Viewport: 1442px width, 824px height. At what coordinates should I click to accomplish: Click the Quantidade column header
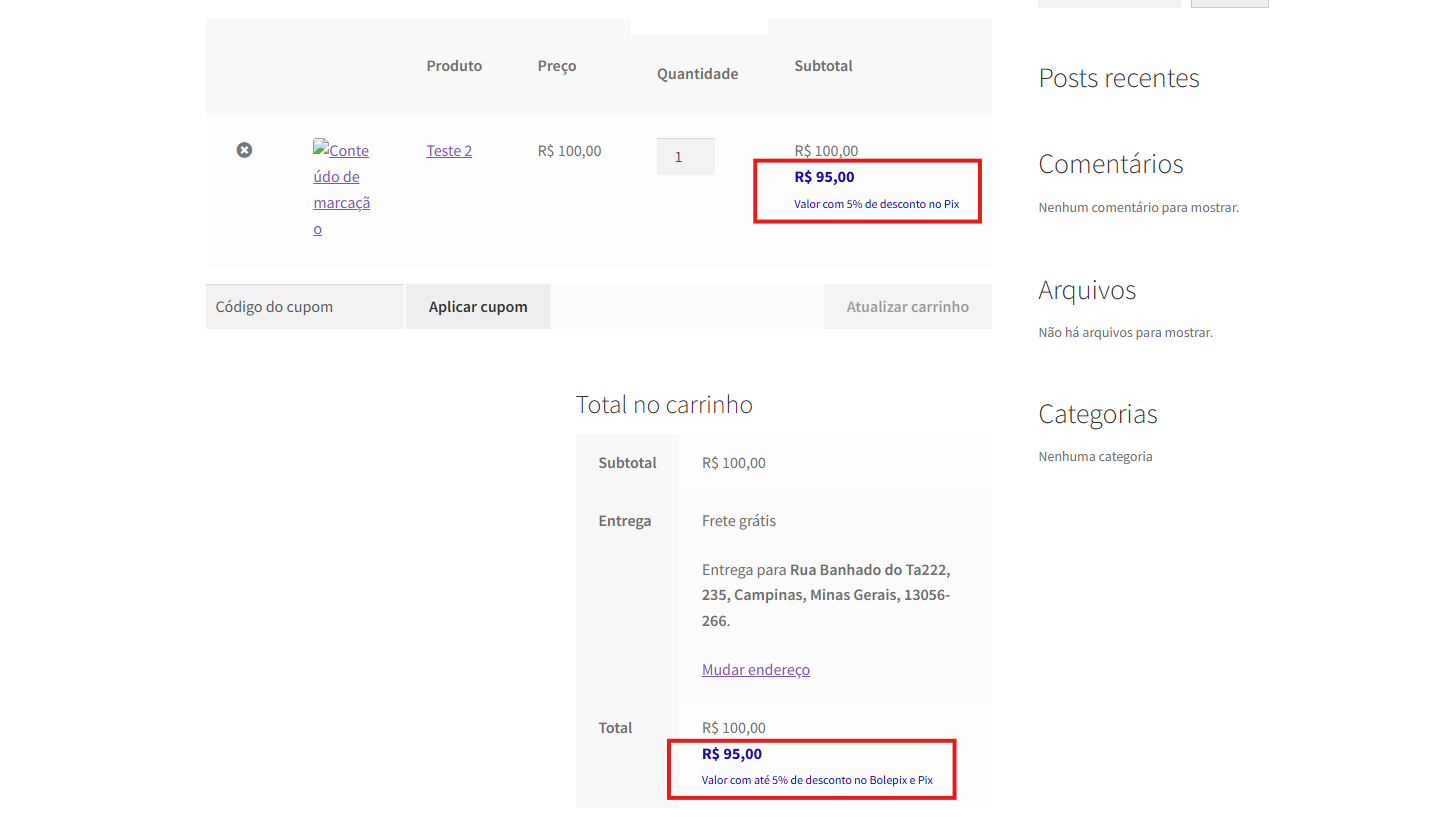point(697,74)
